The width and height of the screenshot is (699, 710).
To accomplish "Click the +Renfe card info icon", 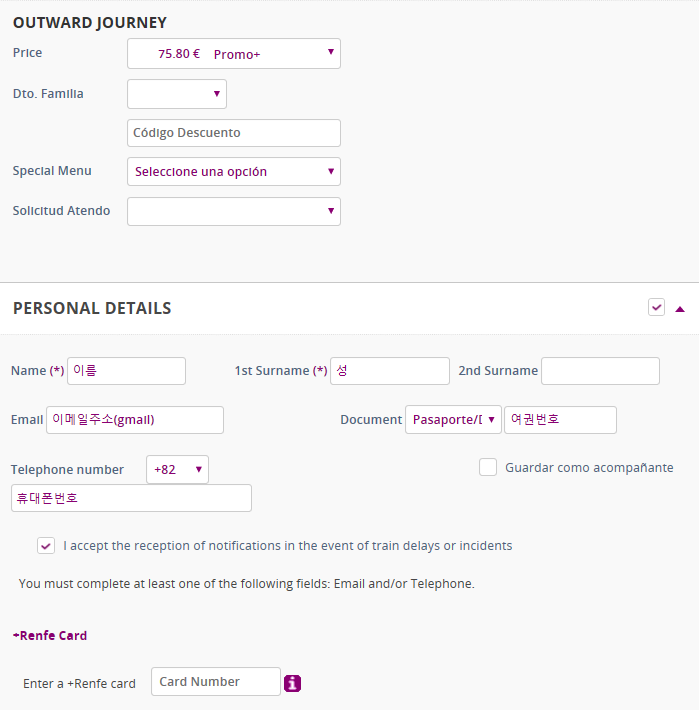I will pyautogui.click(x=293, y=683).
